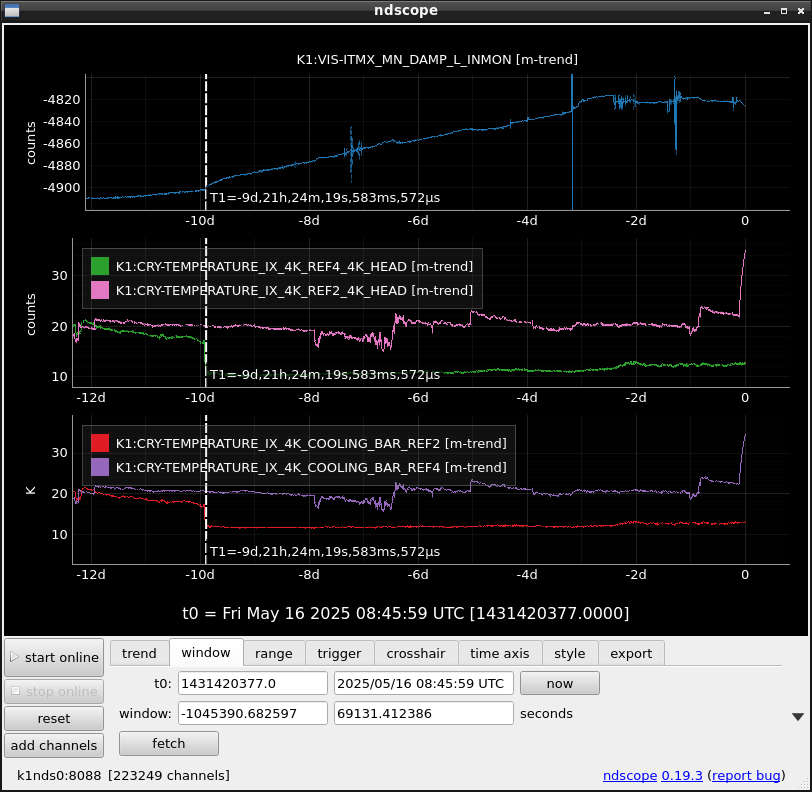Viewport: 812px width, 792px height.
Task: Click the -4900 tick on the top y-axis
Action: tap(62, 188)
